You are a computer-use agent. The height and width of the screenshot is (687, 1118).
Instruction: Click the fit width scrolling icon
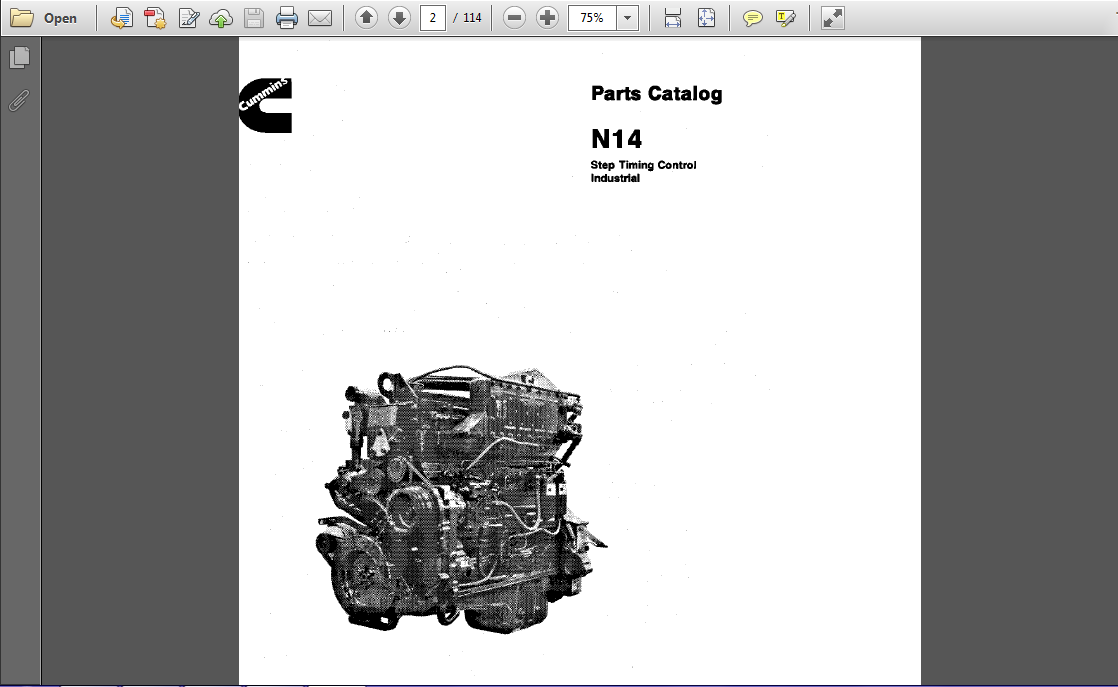coord(672,18)
